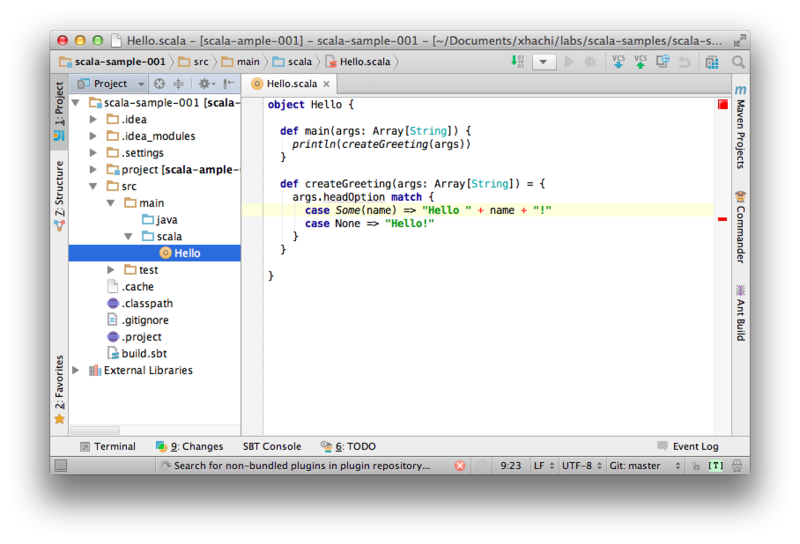800x544 pixels.
Task: Click the Revert undo arrow icon
Action: click(x=685, y=62)
